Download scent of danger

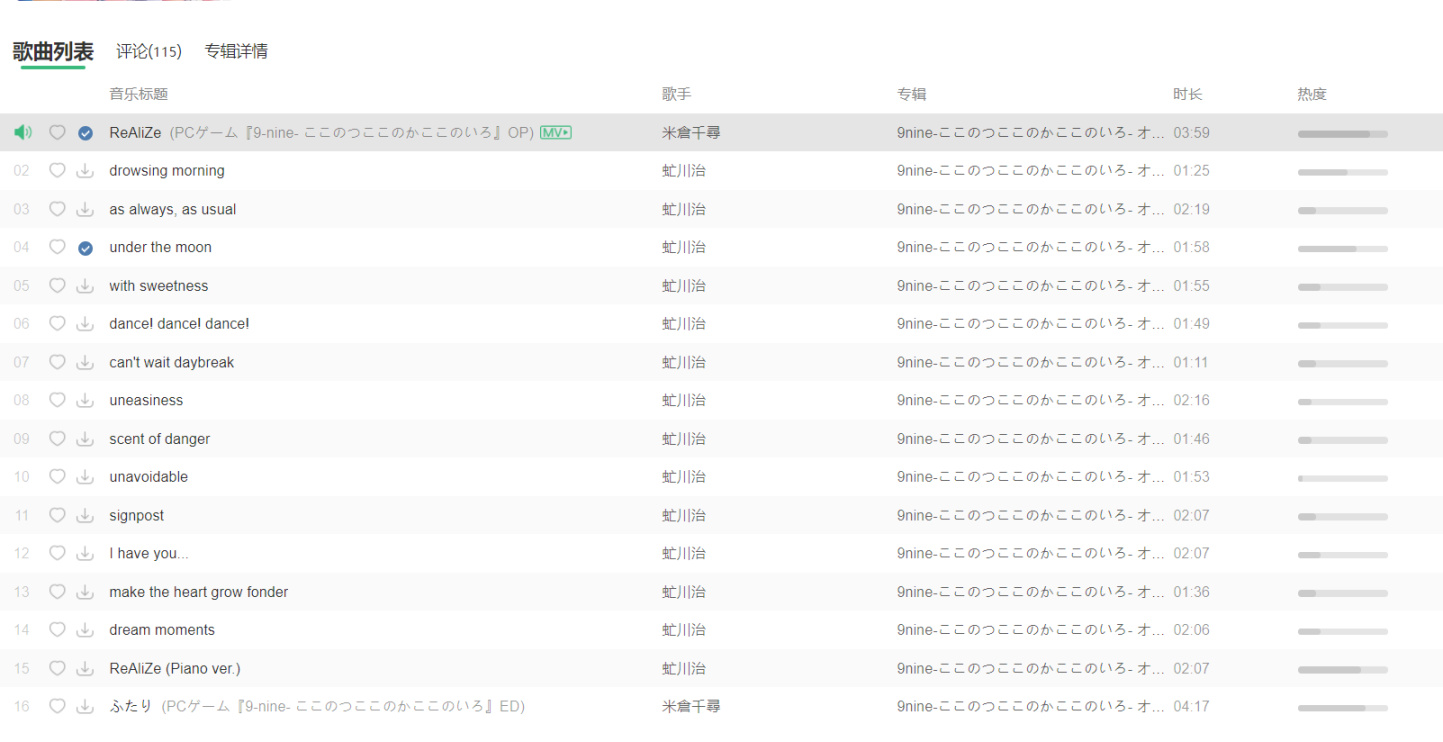[x=85, y=439]
